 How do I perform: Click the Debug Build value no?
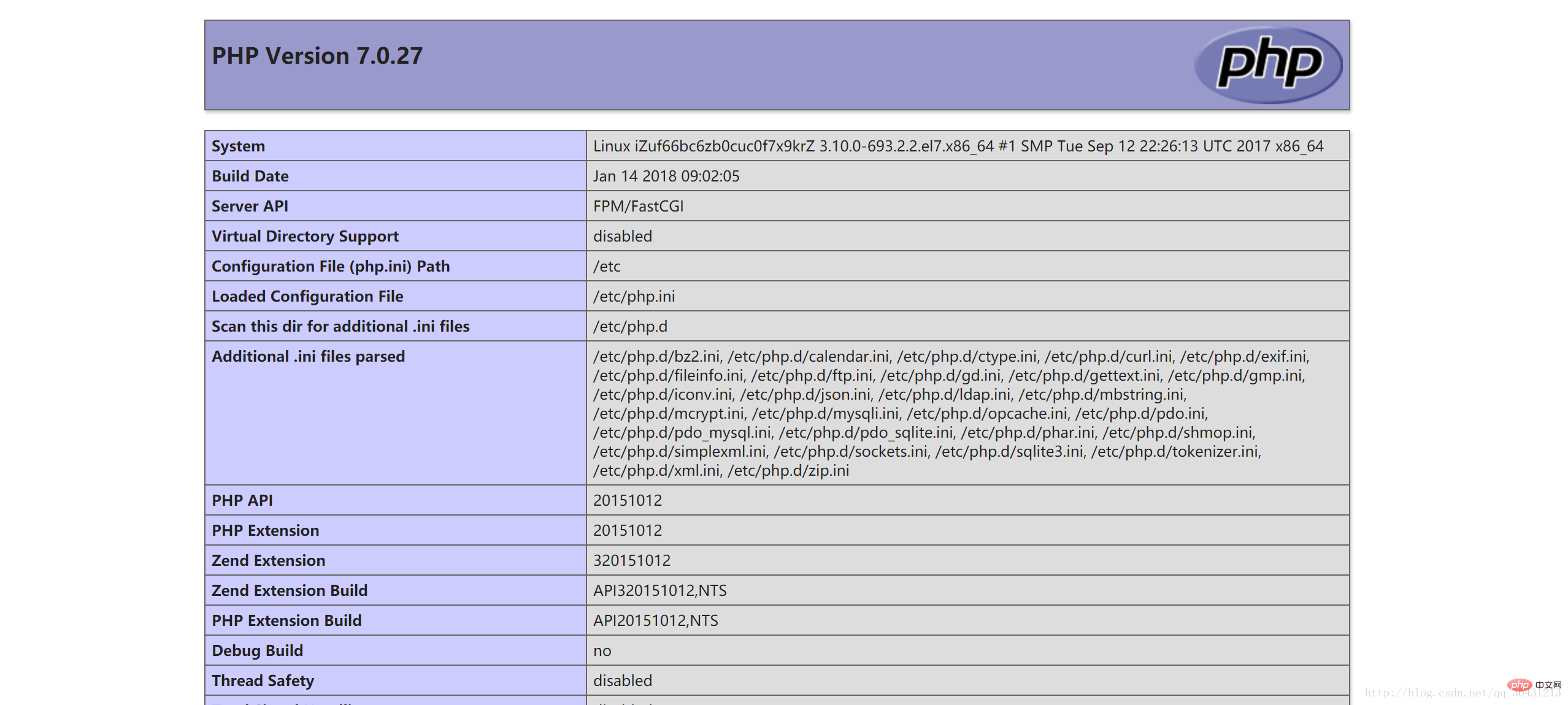(602, 650)
